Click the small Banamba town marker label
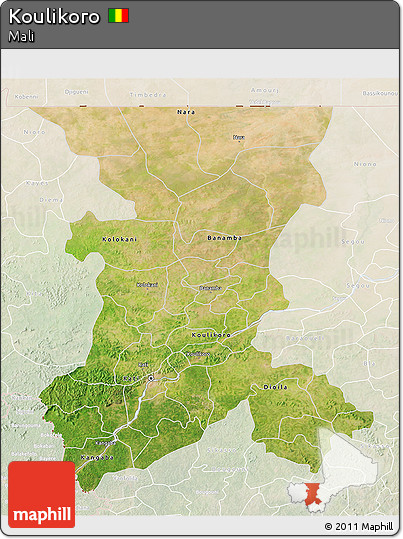403x539 pixels. click(210, 288)
